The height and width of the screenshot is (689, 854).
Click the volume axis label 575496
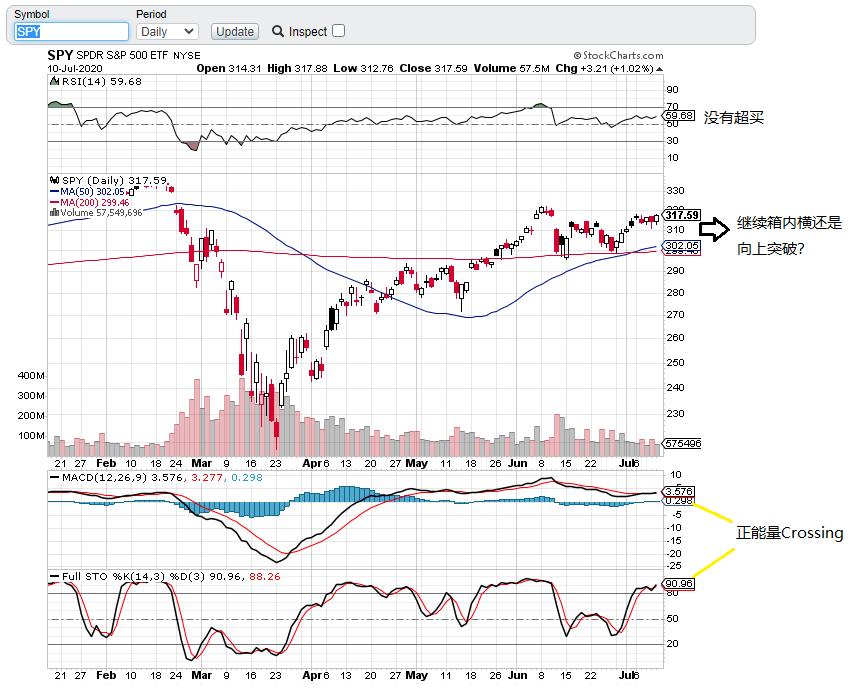click(x=682, y=443)
